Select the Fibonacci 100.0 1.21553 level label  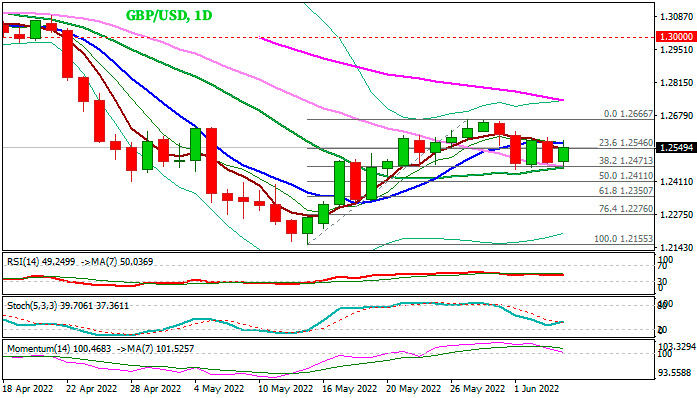click(624, 239)
